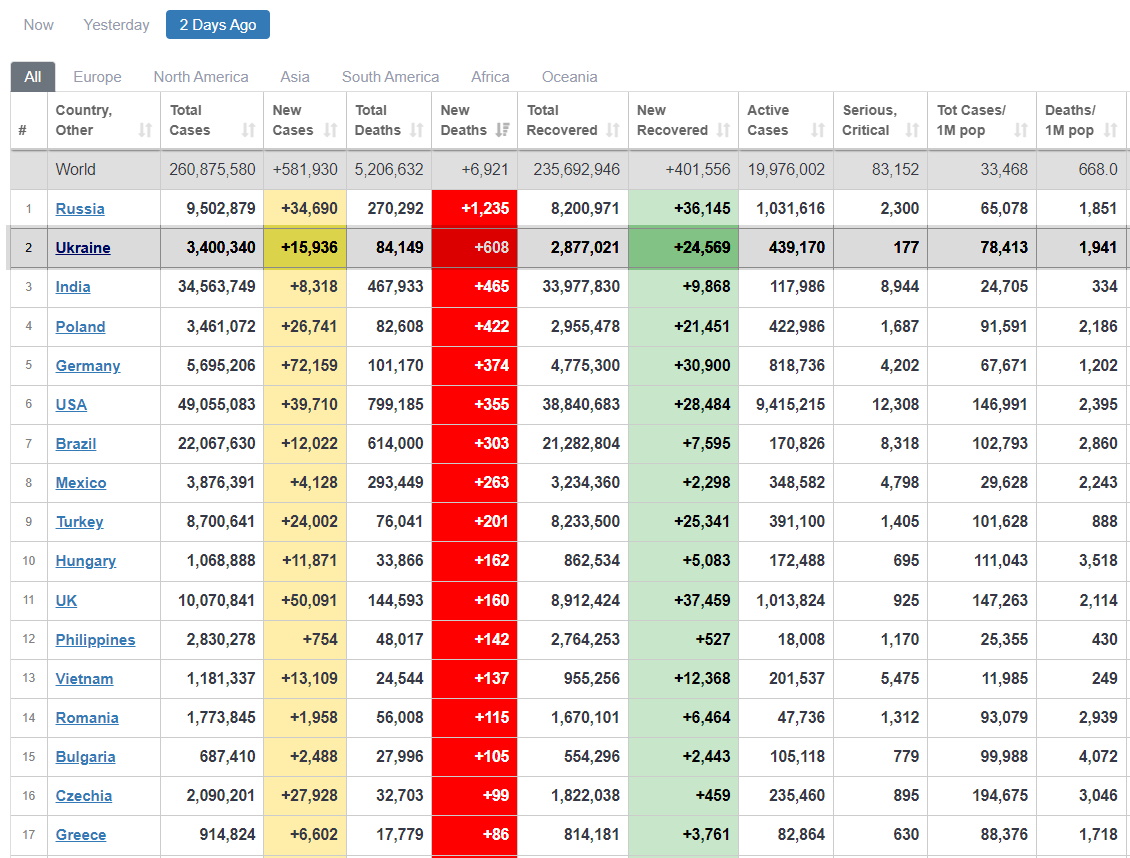Click sort icon in Serious, Critical header
Image resolution: width=1130 pixels, height=858 pixels.
click(912, 130)
